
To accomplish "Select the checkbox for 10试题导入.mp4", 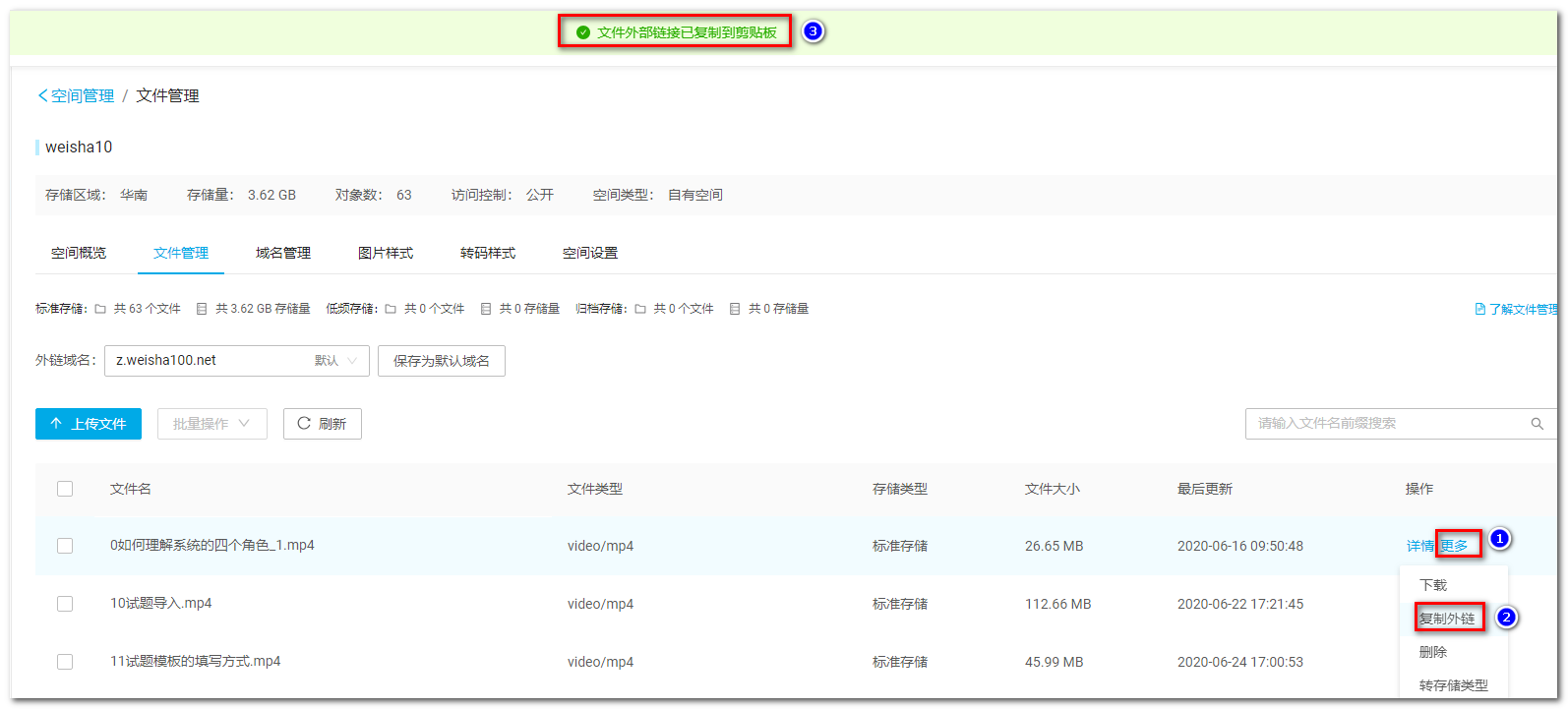I will click(65, 604).
